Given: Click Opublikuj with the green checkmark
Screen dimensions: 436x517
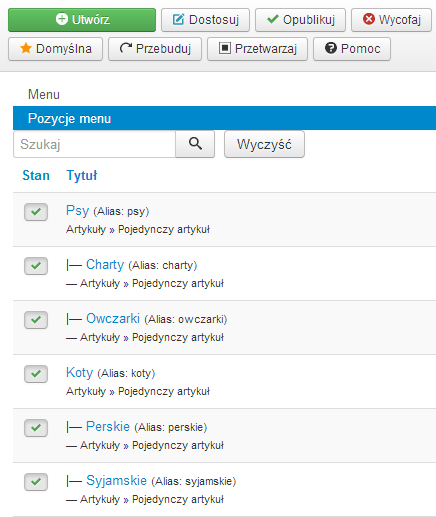Looking at the screenshot, I should (300, 20).
